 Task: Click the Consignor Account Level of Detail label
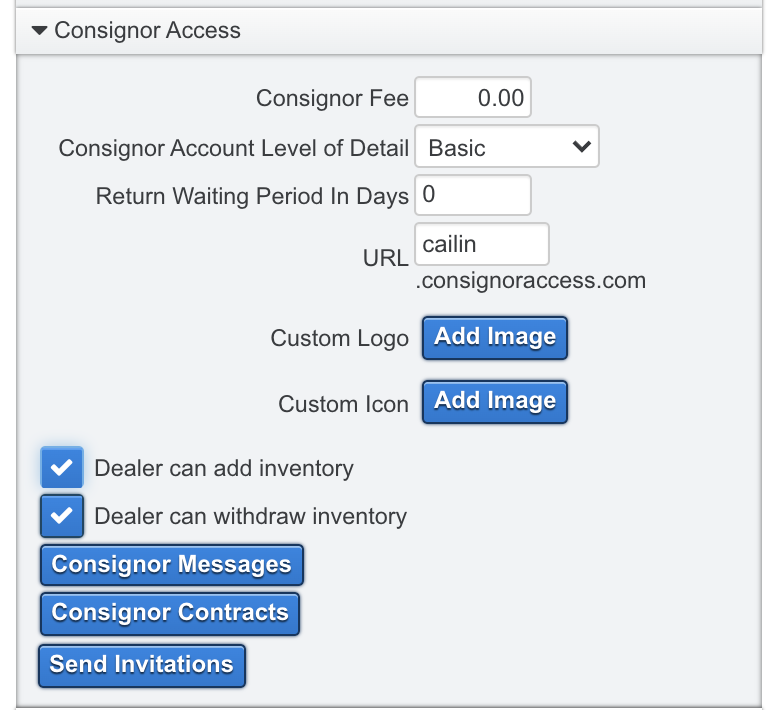(234, 148)
